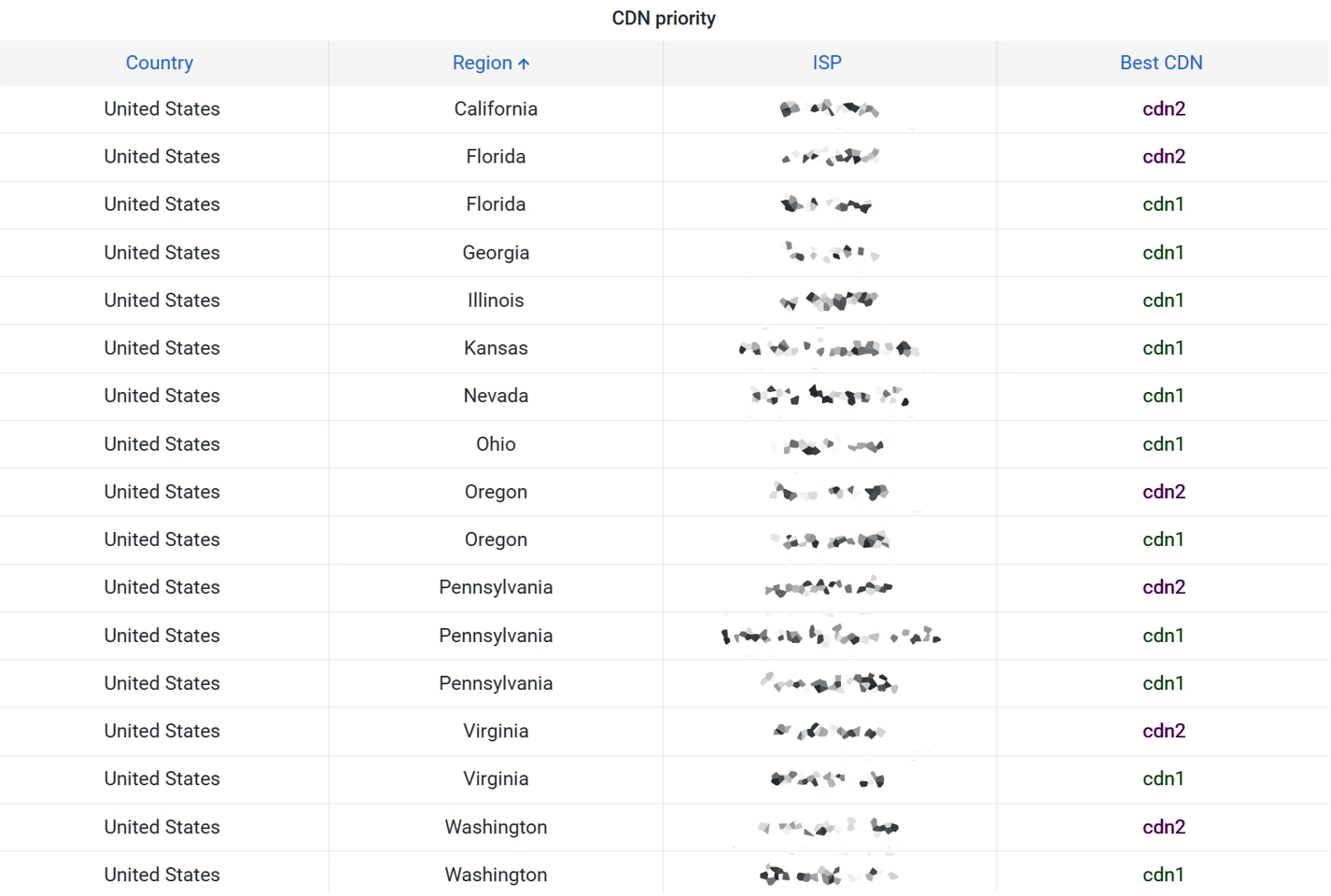Click cdn2 in the Oregon row
The height and width of the screenshot is (896, 1331).
[1164, 492]
